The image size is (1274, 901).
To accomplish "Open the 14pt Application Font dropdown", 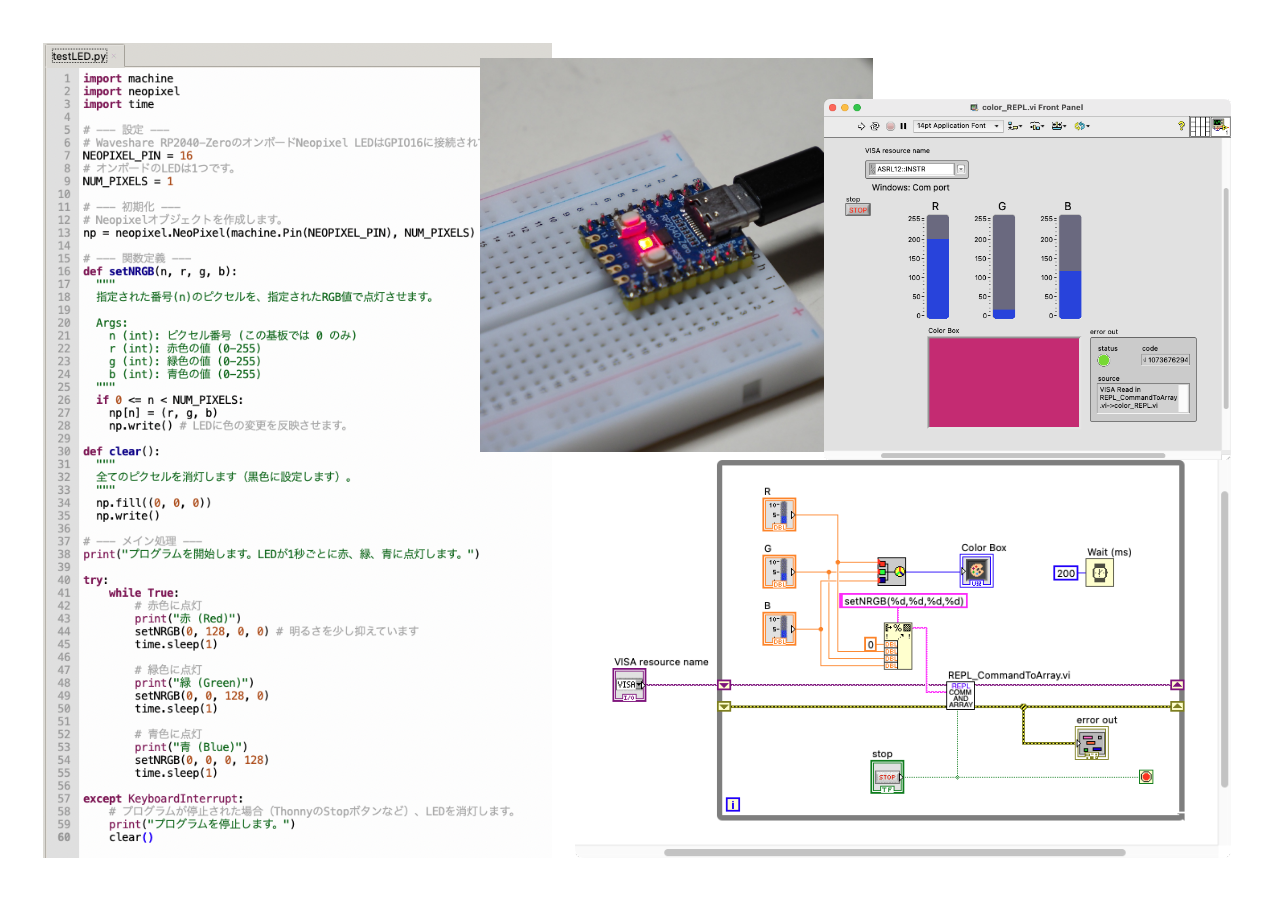I will pyautogui.click(x=957, y=126).
